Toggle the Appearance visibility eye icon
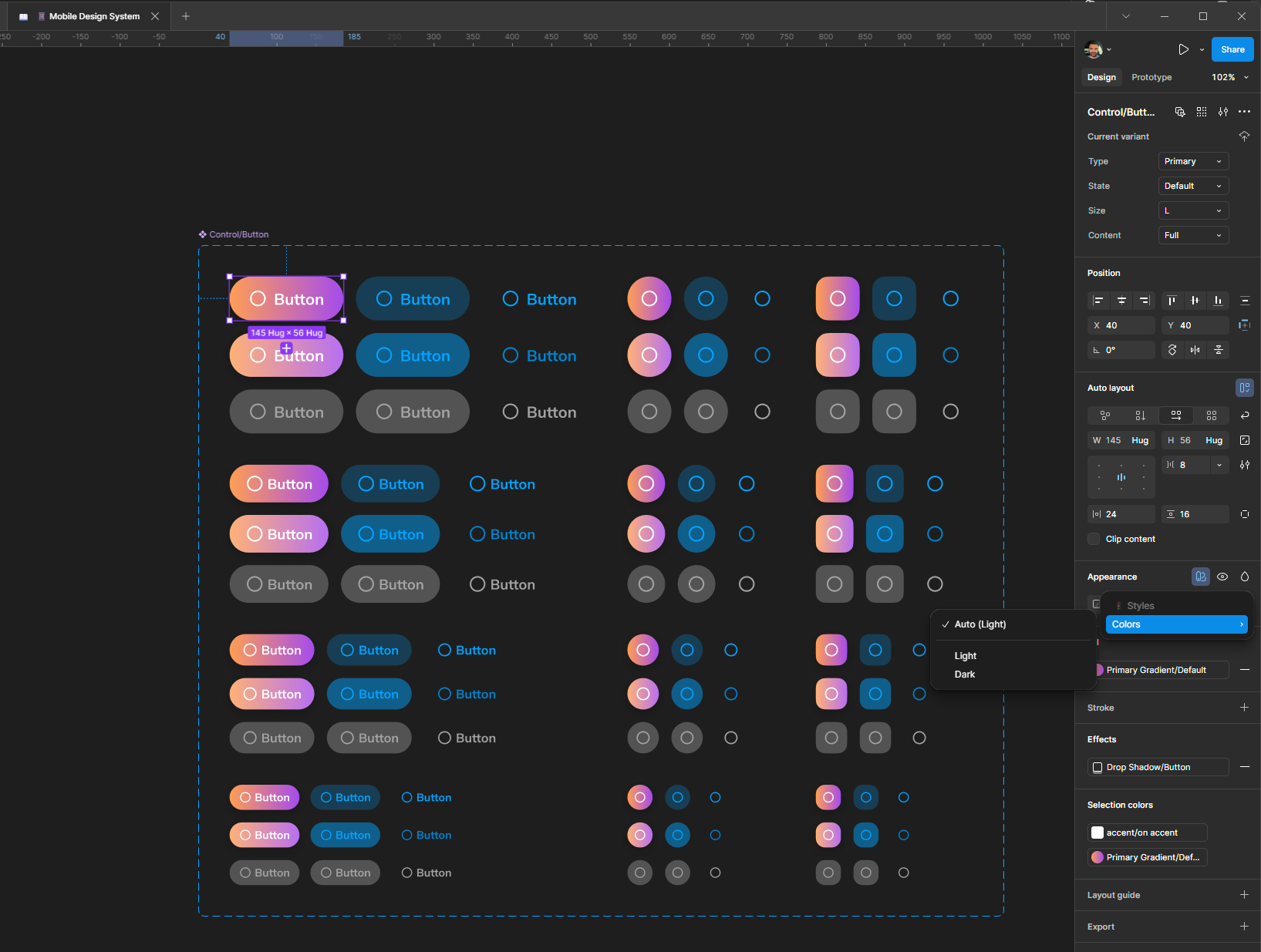The image size is (1261, 952). (x=1222, y=577)
